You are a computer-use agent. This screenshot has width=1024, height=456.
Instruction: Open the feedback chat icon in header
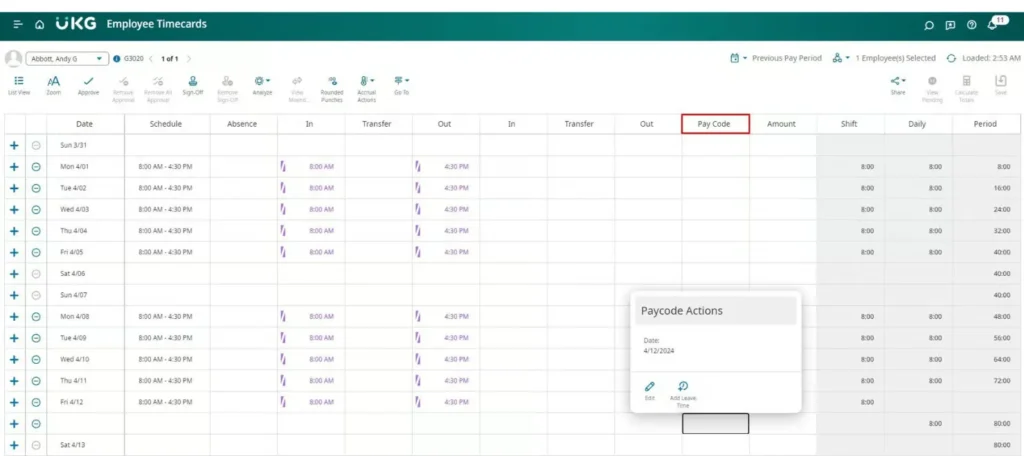coord(950,25)
